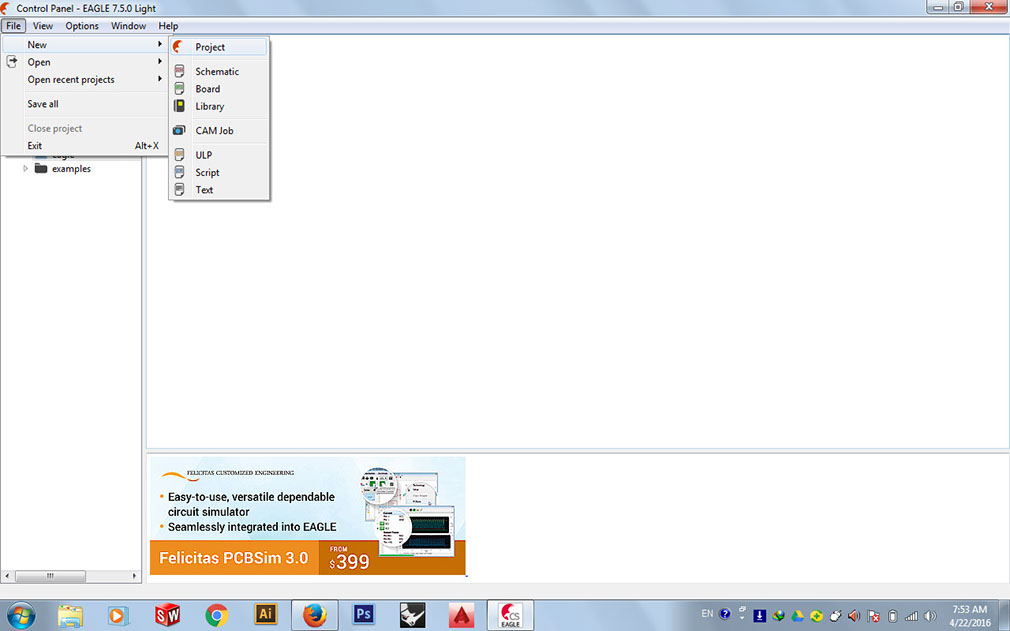Choose ULP entry

click(218, 155)
